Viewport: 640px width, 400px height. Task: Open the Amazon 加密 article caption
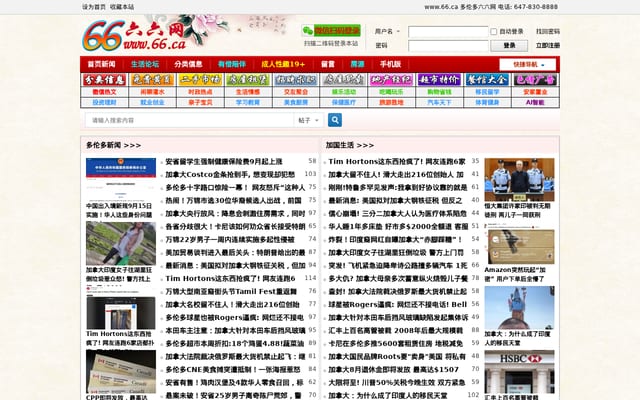click(x=515, y=274)
